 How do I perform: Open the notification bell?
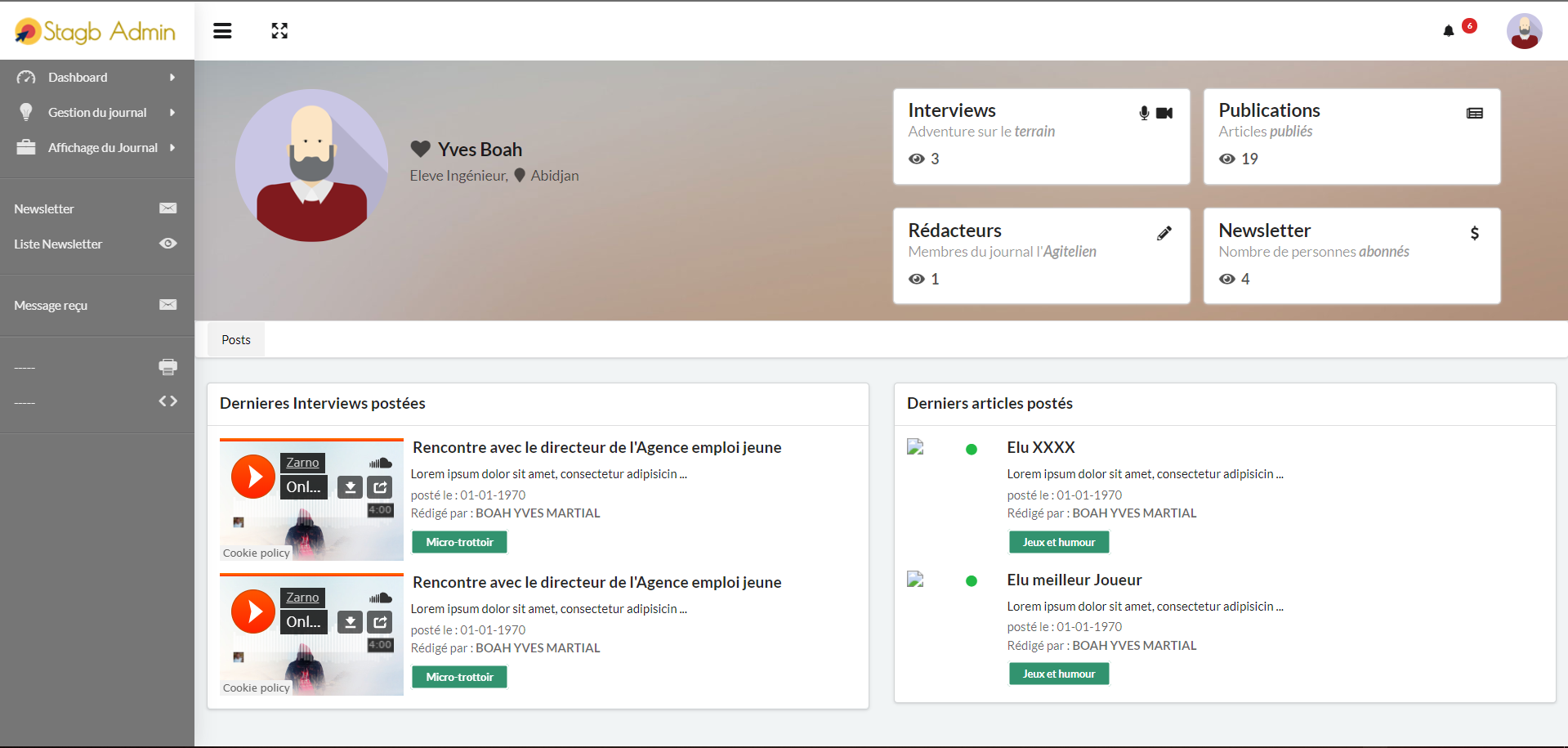pyautogui.click(x=1449, y=31)
